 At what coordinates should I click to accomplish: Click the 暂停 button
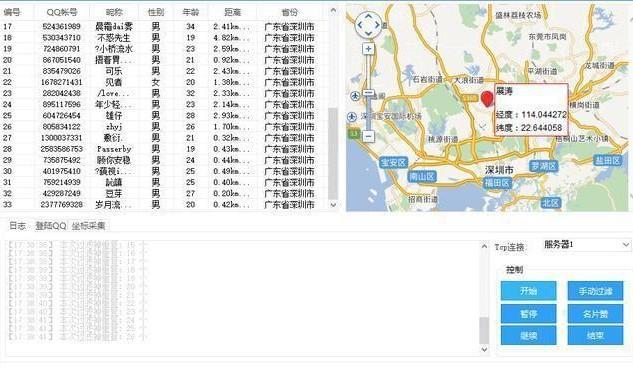528,314
